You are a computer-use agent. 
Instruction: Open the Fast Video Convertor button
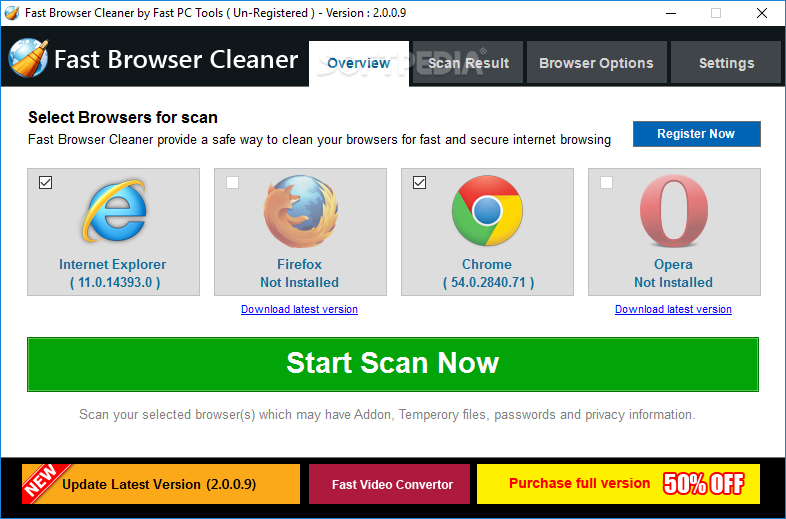point(389,484)
